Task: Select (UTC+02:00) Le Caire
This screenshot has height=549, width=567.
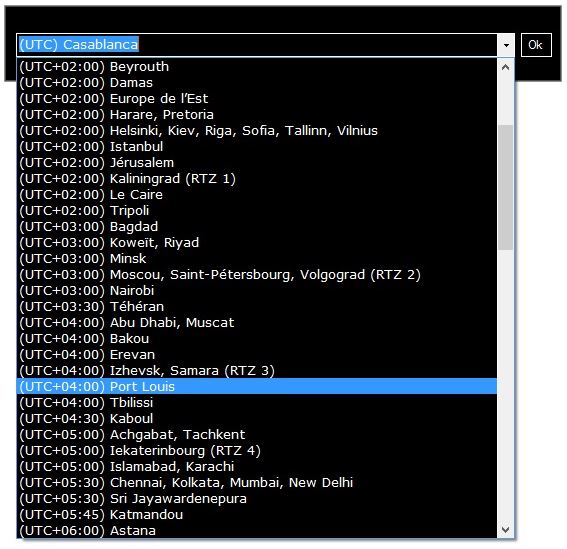Action: tap(257, 195)
